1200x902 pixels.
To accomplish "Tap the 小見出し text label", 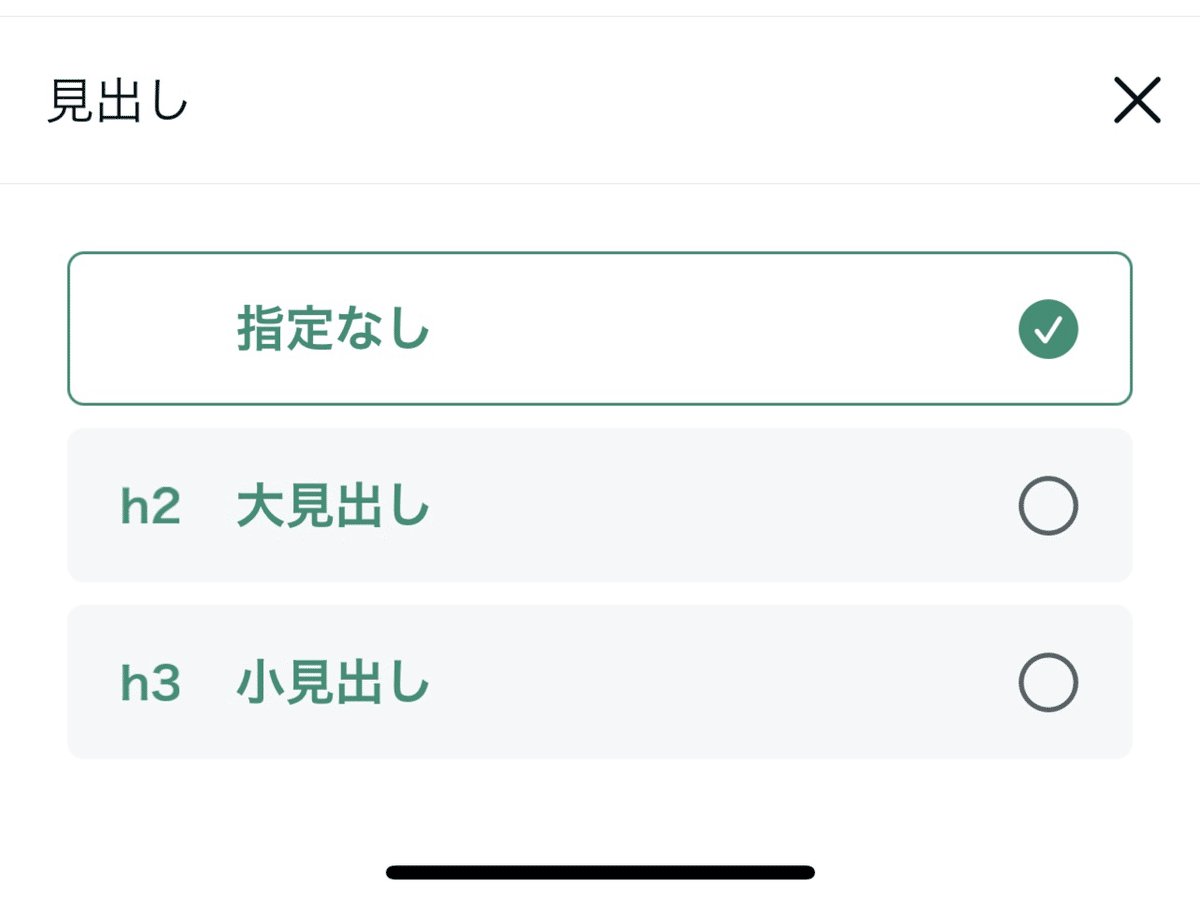I will click(333, 684).
